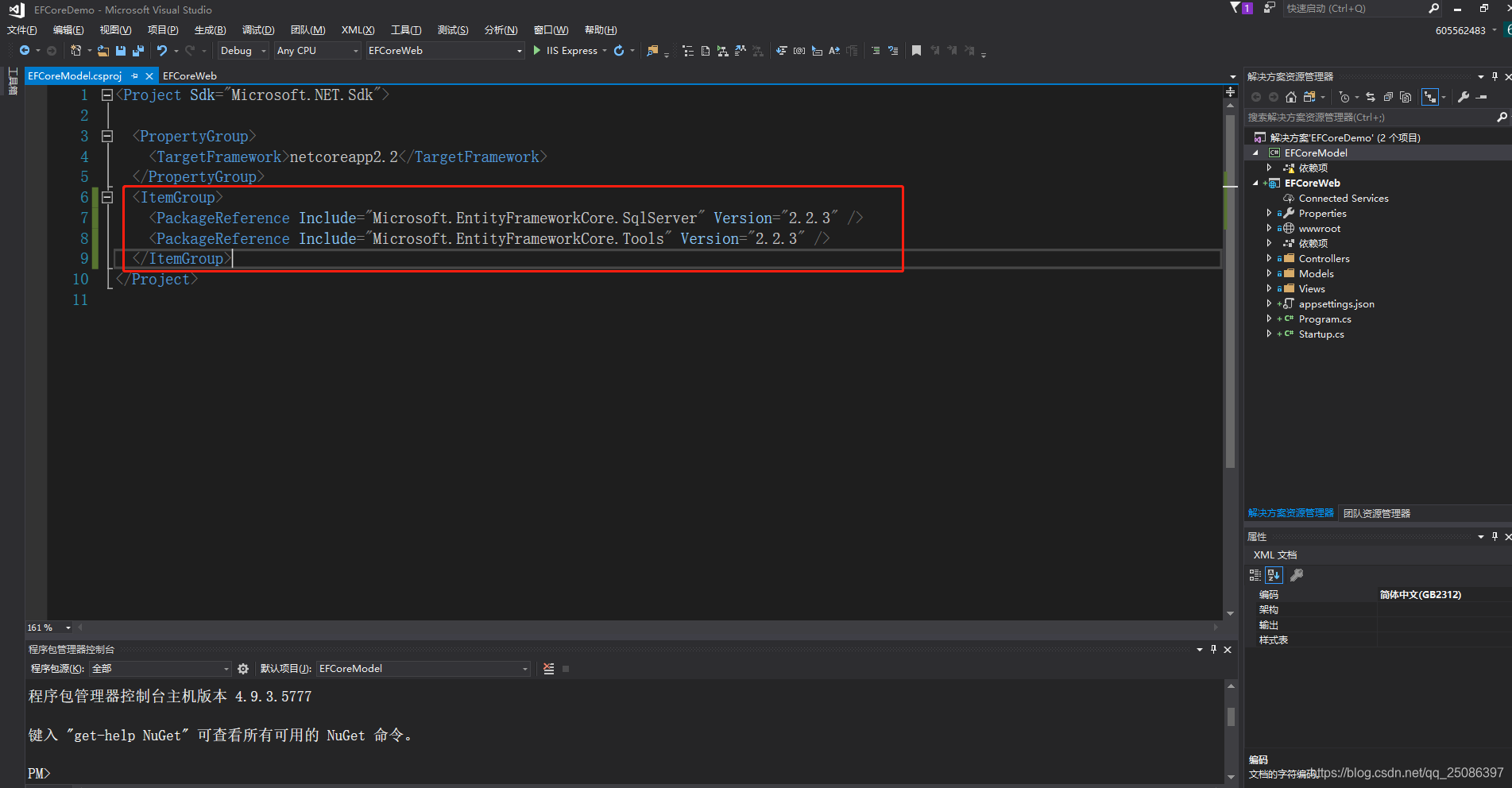The height and width of the screenshot is (788, 1512).
Task: Click Property Pages wrench icon in Properties panel
Action: click(x=1297, y=575)
